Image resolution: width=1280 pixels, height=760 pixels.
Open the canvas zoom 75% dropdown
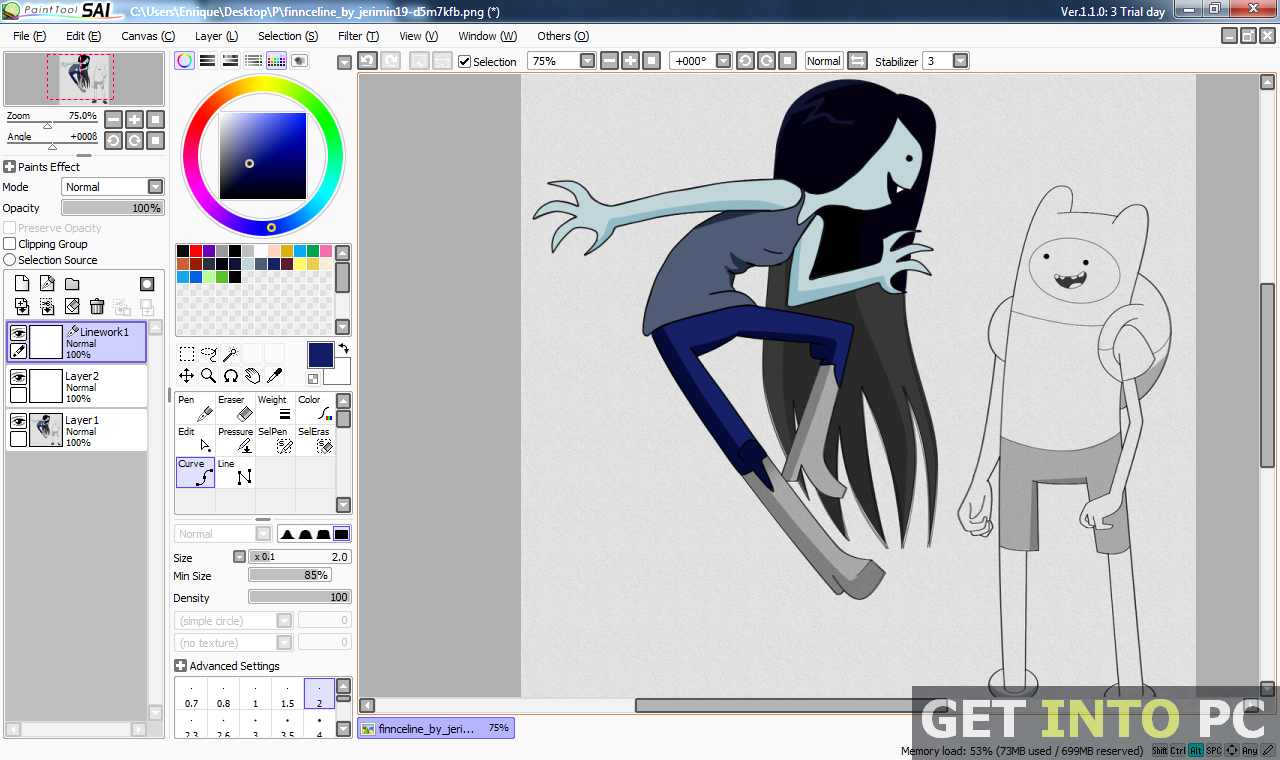tap(587, 61)
